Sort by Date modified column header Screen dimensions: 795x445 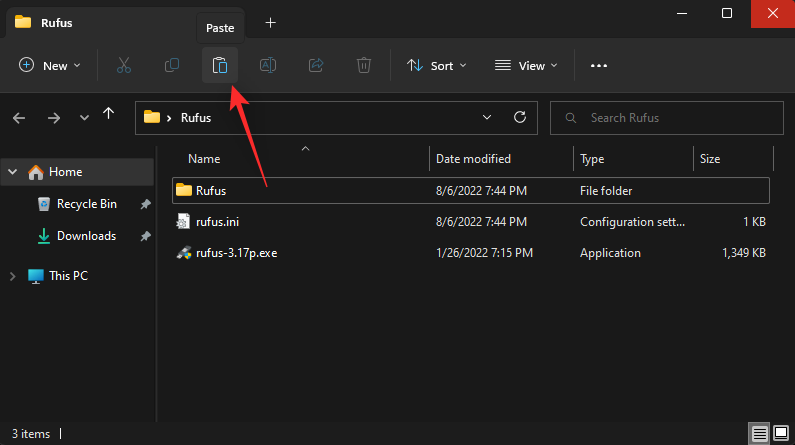[473, 159]
